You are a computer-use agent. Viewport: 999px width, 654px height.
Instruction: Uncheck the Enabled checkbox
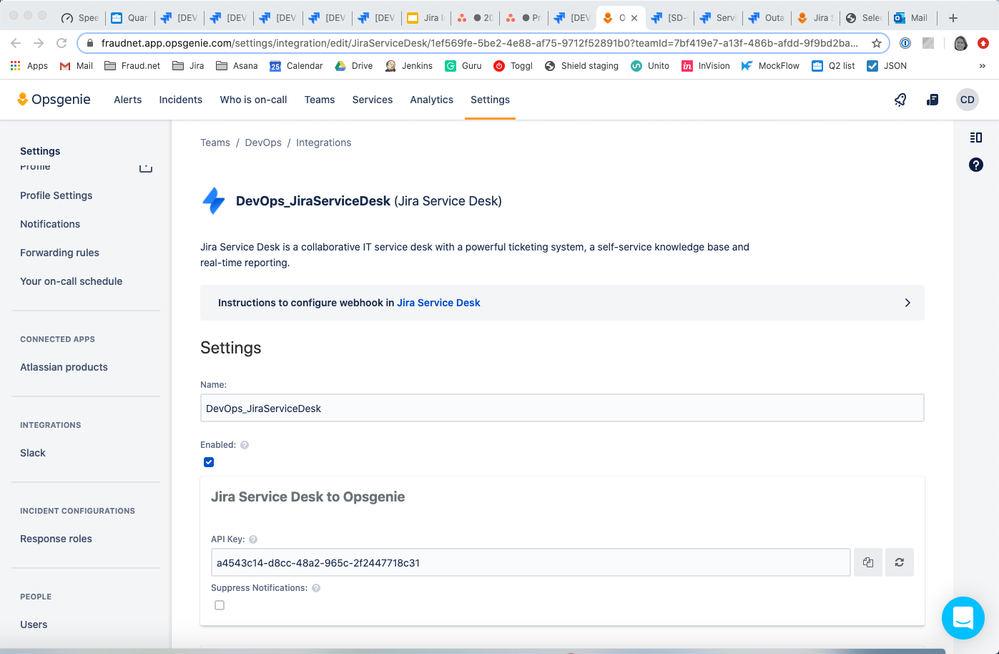(x=209, y=462)
